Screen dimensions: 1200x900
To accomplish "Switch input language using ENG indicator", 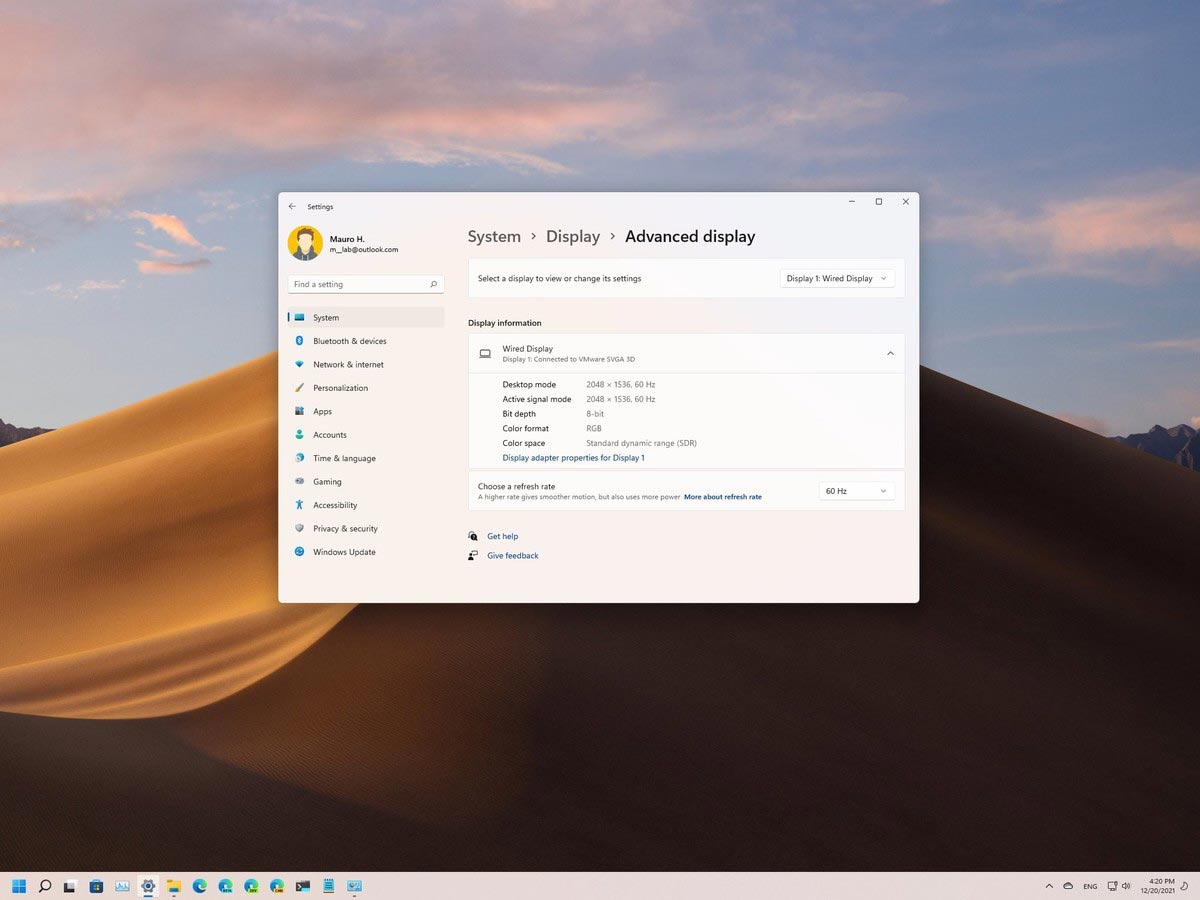I will (x=1090, y=886).
